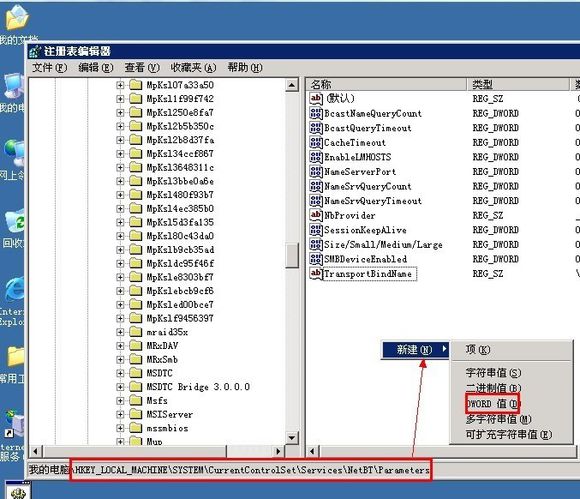Expand the MpKslf9456397 tree node
580x499 pixels.
click(x=120, y=318)
